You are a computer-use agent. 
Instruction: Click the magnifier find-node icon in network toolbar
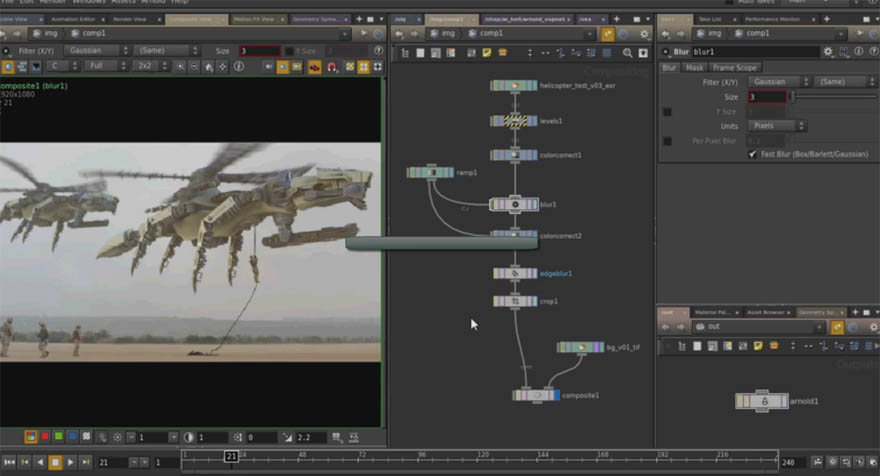[627, 53]
